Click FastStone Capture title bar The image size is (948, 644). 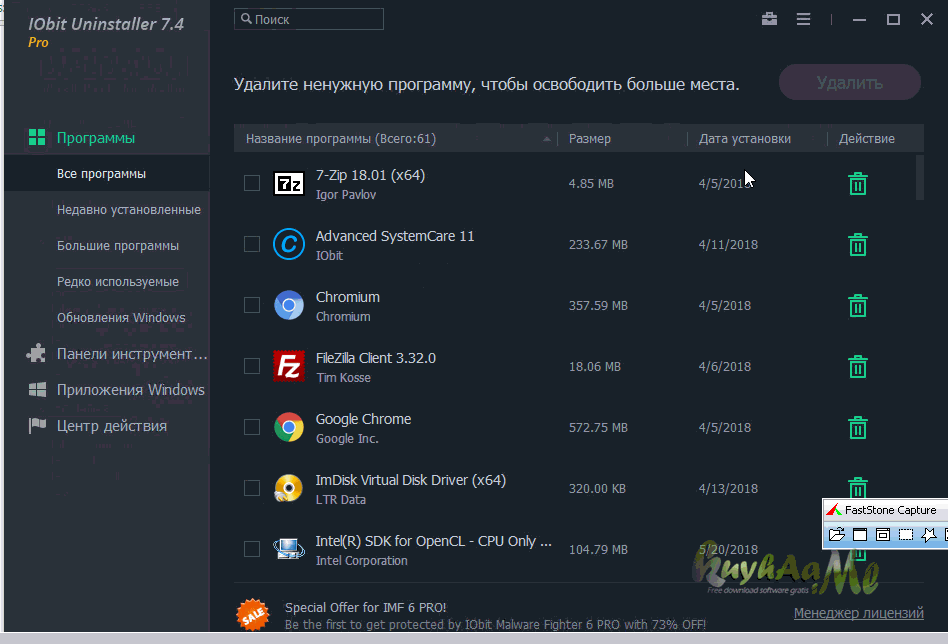[x=885, y=510]
